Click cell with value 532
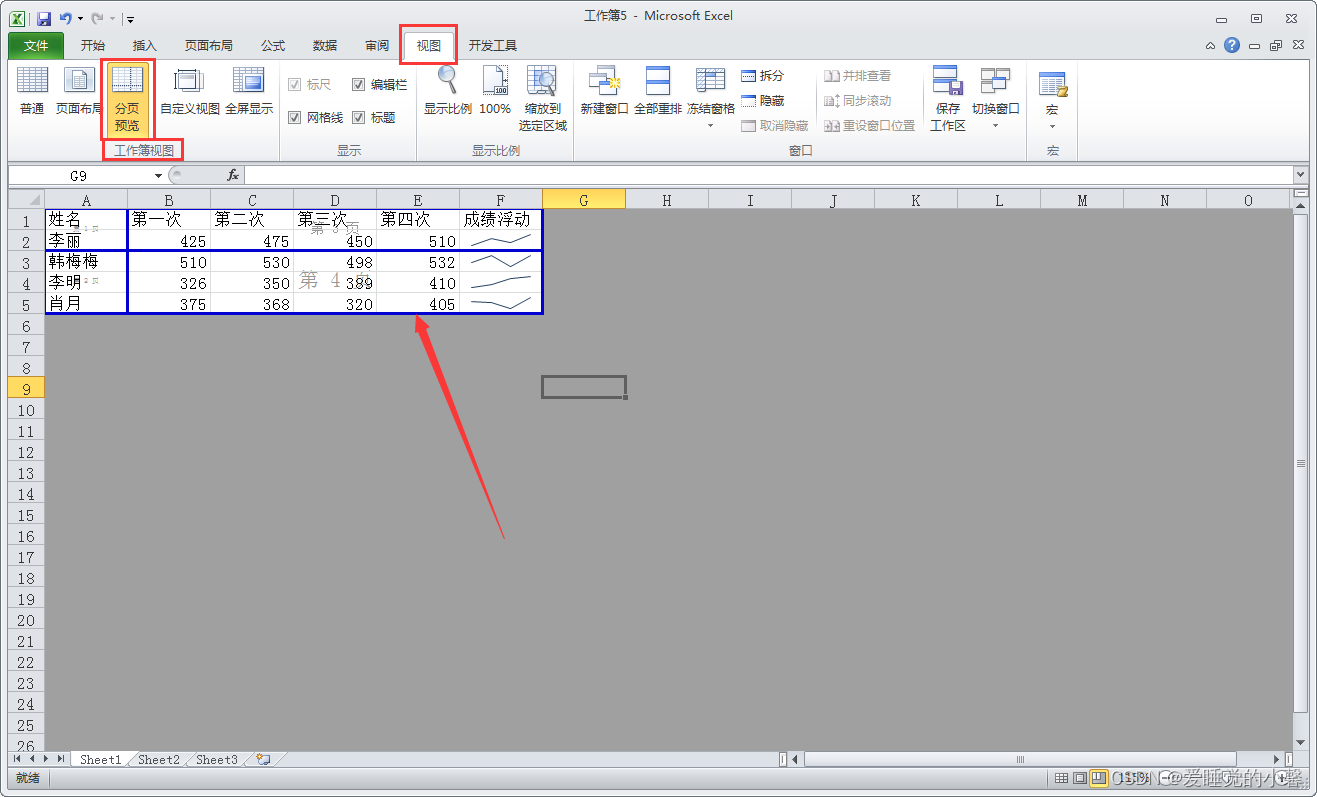This screenshot has width=1317, height=797. click(418, 262)
